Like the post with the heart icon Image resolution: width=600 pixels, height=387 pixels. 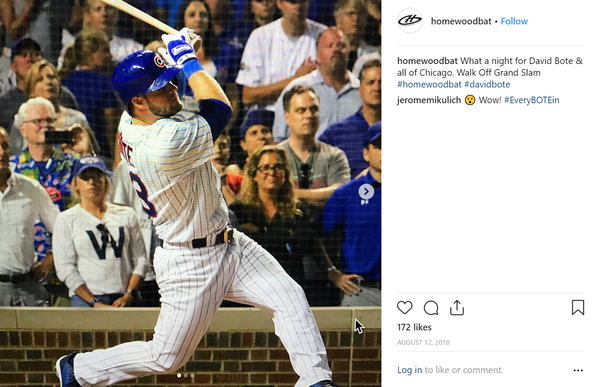(404, 307)
